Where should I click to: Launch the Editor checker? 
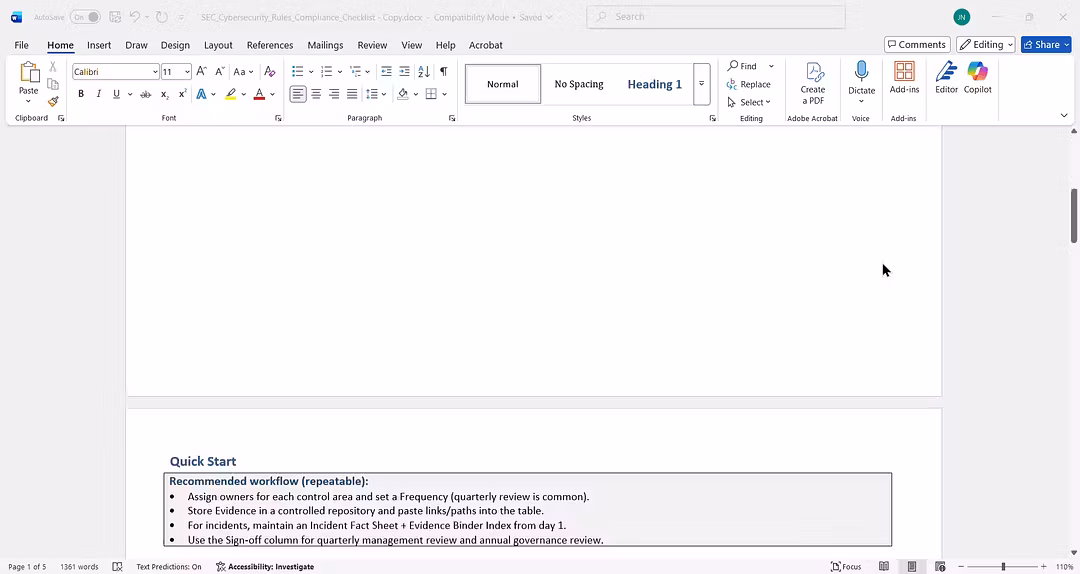pyautogui.click(x=946, y=77)
